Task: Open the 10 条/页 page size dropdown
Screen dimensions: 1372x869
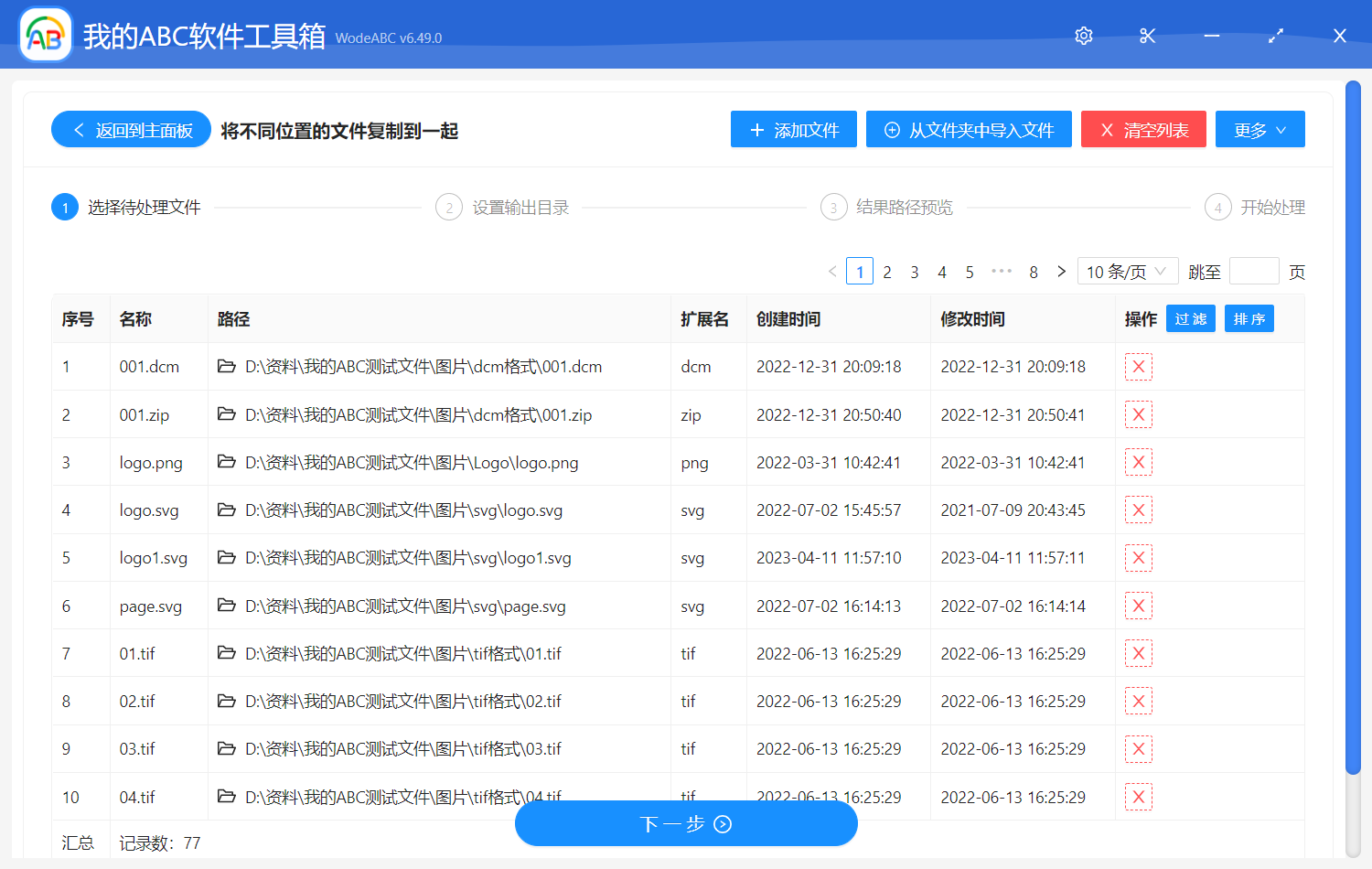Action: pyautogui.click(x=1128, y=271)
